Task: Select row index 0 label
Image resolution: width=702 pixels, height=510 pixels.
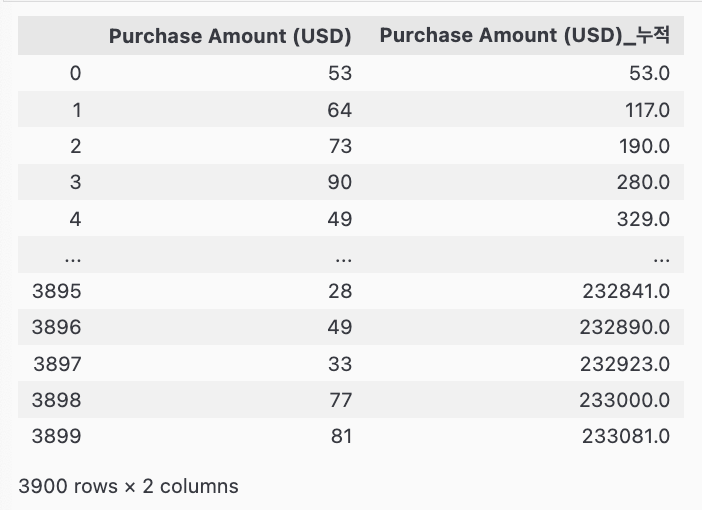Action: pyautogui.click(x=75, y=74)
